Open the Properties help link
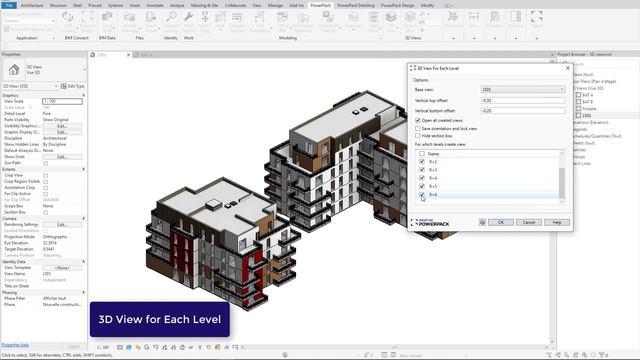The width and height of the screenshot is (640, 360). pos(15,345)
